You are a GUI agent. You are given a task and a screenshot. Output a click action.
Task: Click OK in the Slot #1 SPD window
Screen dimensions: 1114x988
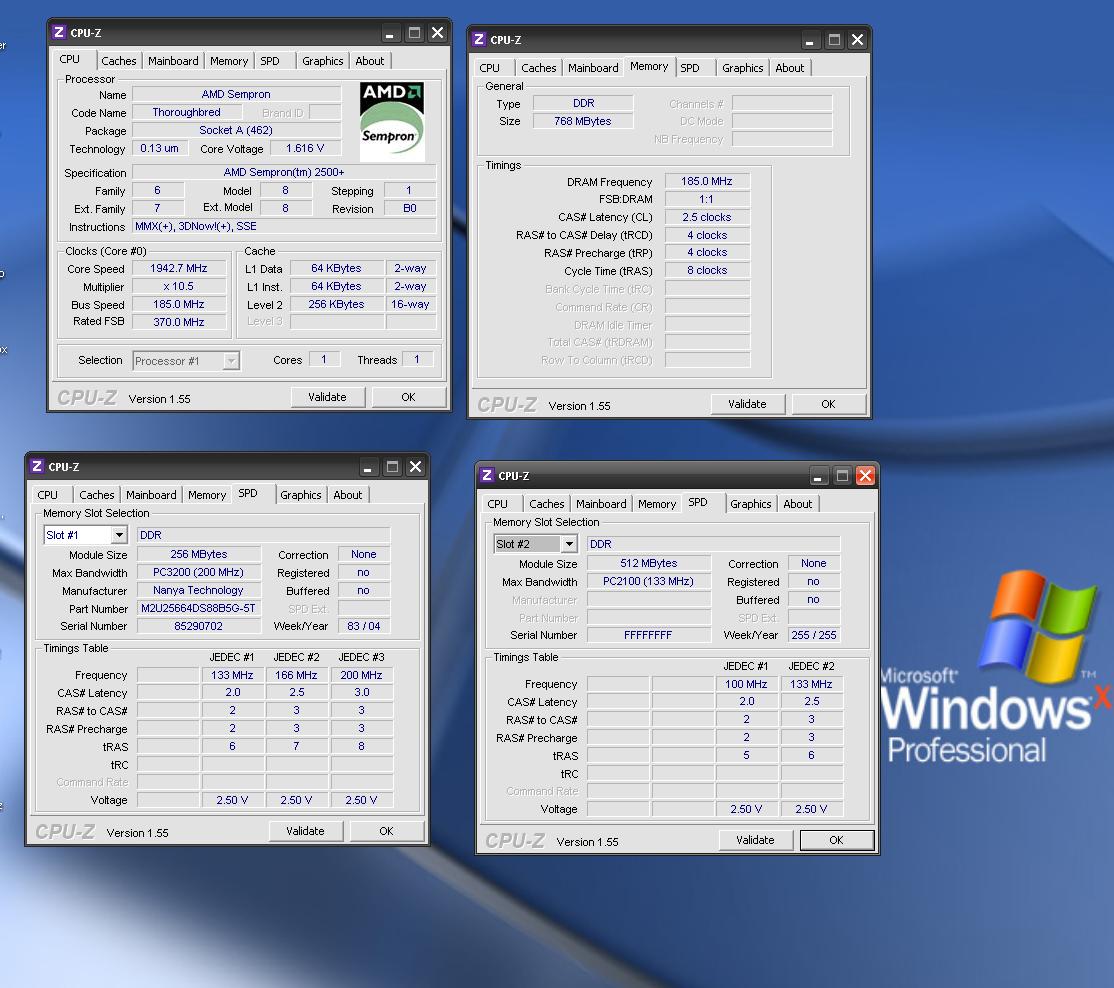386,831
